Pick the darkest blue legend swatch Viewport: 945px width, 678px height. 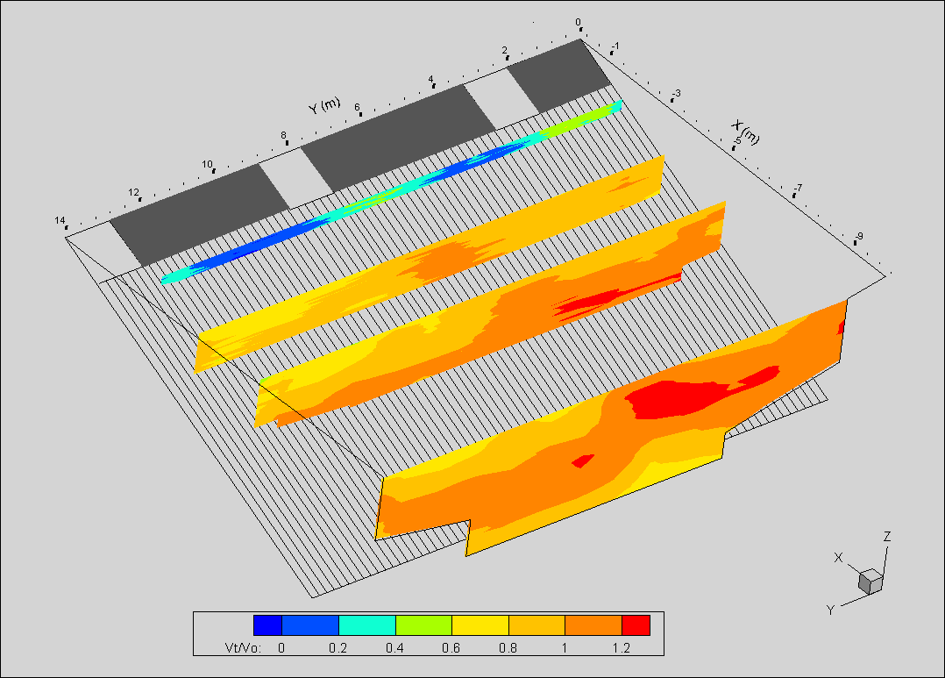268,626
